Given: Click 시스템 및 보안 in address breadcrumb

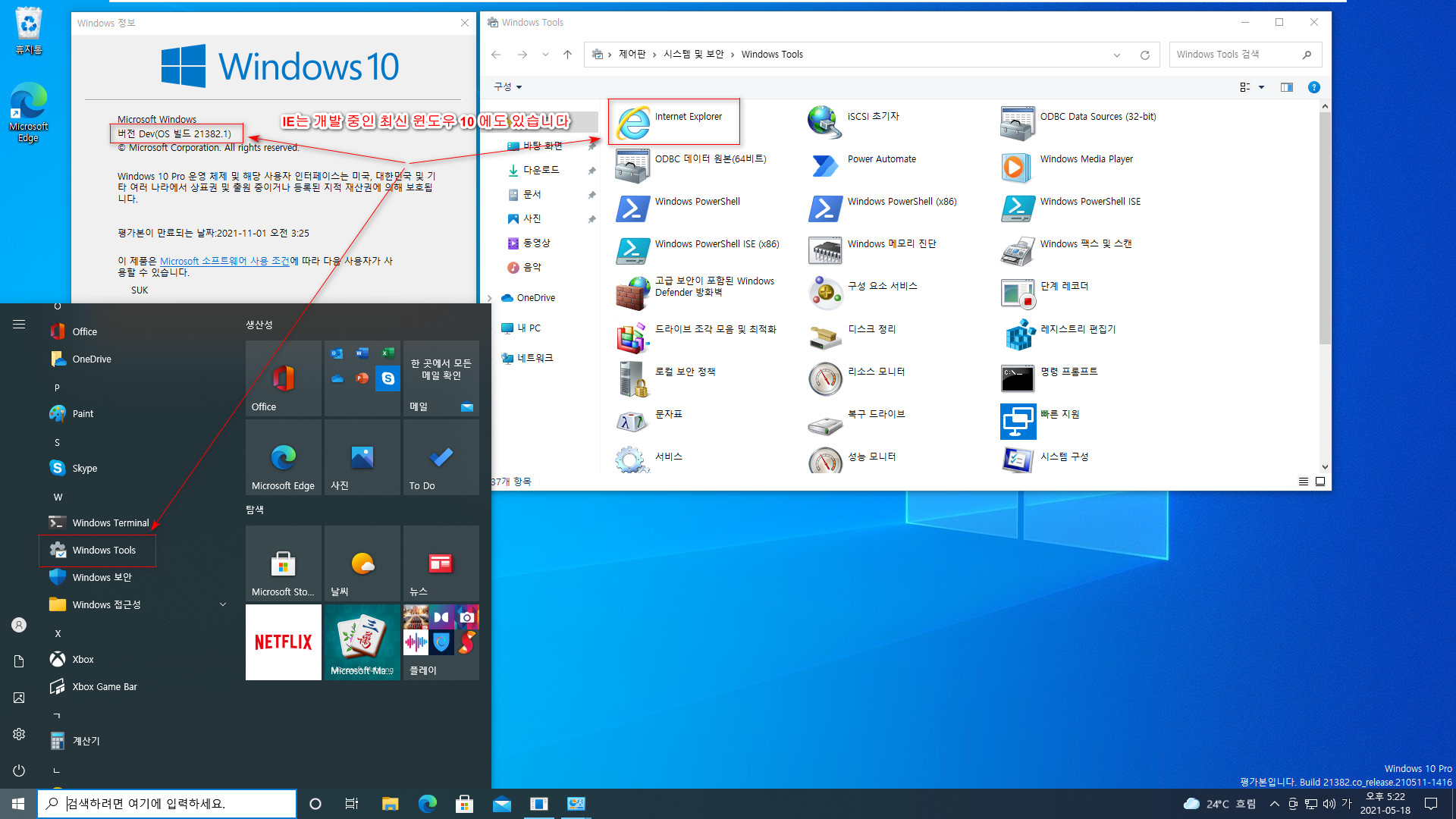Looking at the screenshot, I should click(693, 55).
